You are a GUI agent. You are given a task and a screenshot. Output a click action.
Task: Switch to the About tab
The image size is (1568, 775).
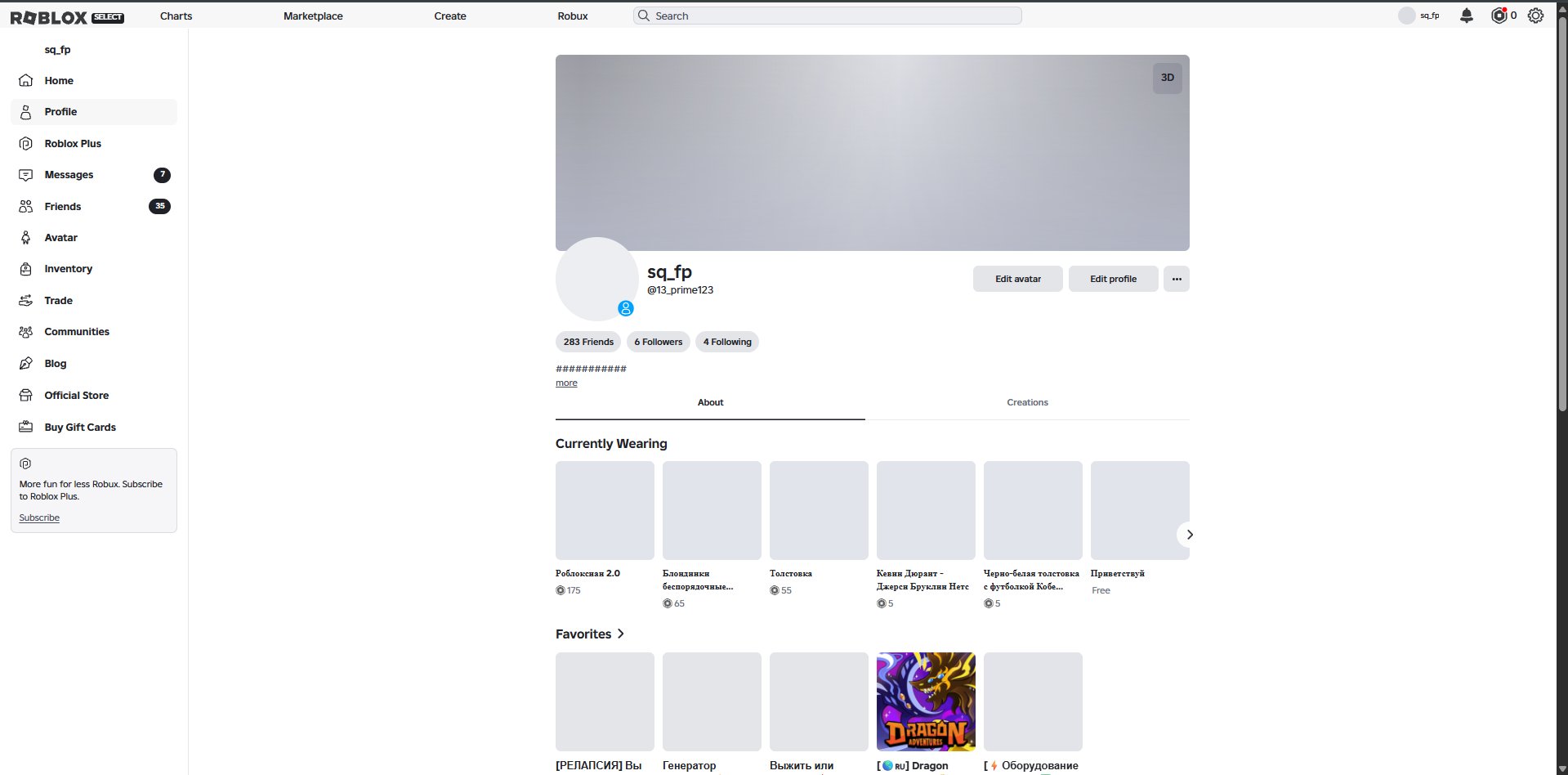click(710, 403)
